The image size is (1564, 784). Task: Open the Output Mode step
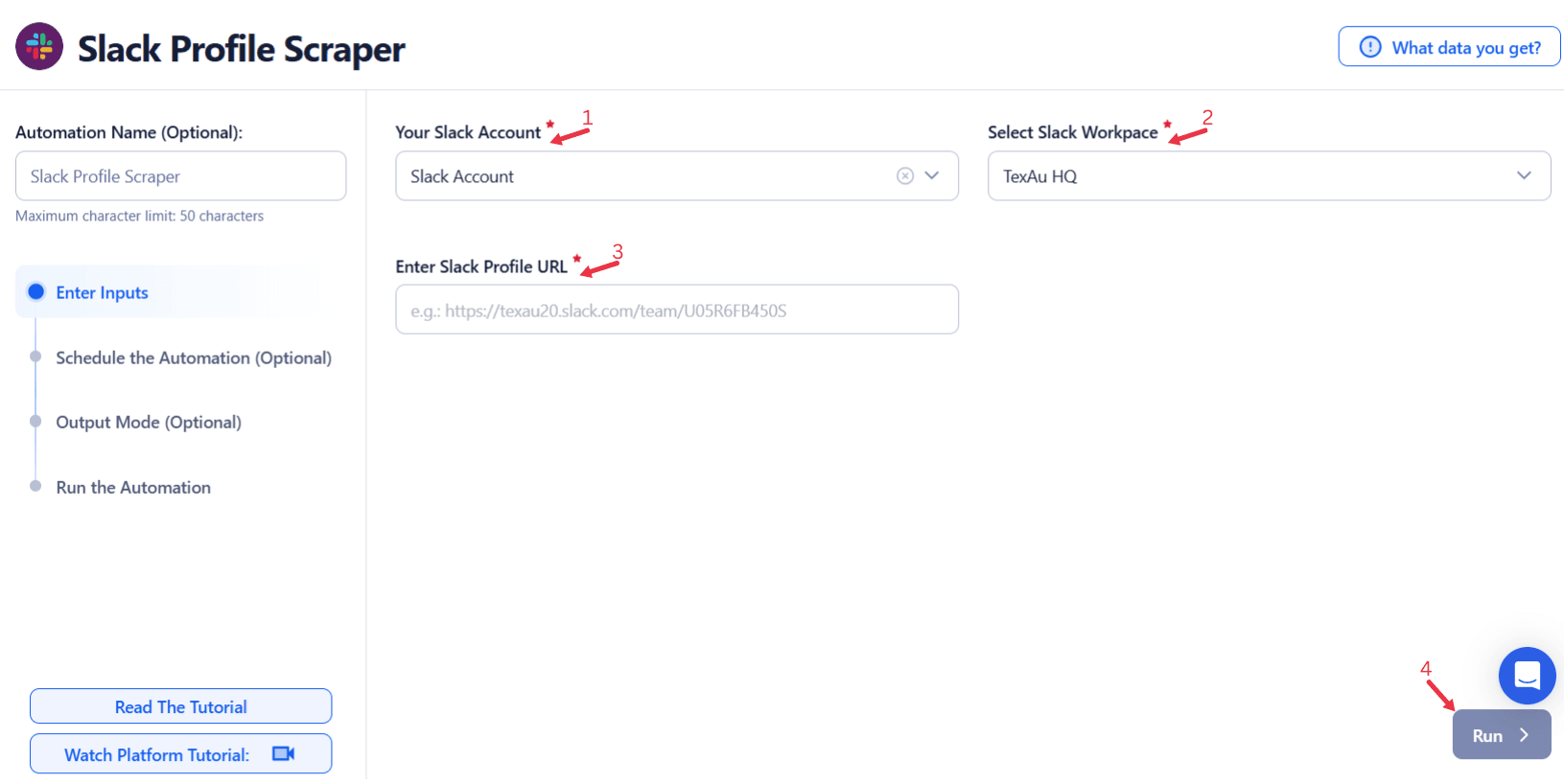[x=149, y=422]
